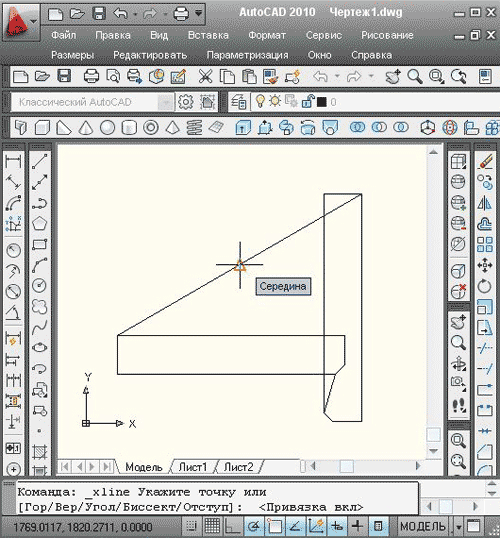Toggle Object Snap in status bar
This screenshot has height=538, width=500.
pos(275,526)
